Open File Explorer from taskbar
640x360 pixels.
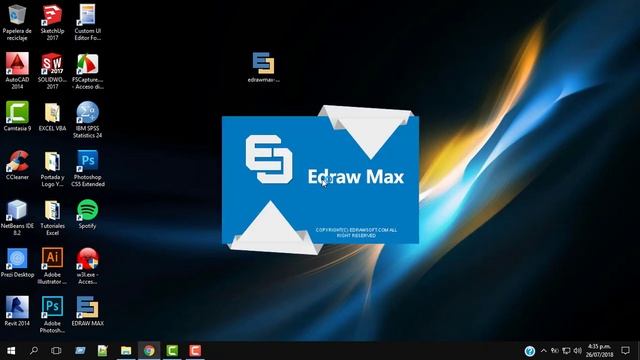[x=126, y=351]
